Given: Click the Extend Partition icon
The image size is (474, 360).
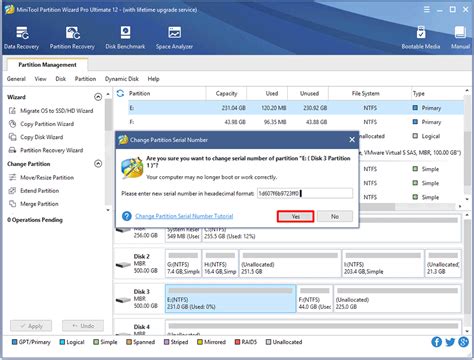Looking at the screenshot, I should click(12, 191).
